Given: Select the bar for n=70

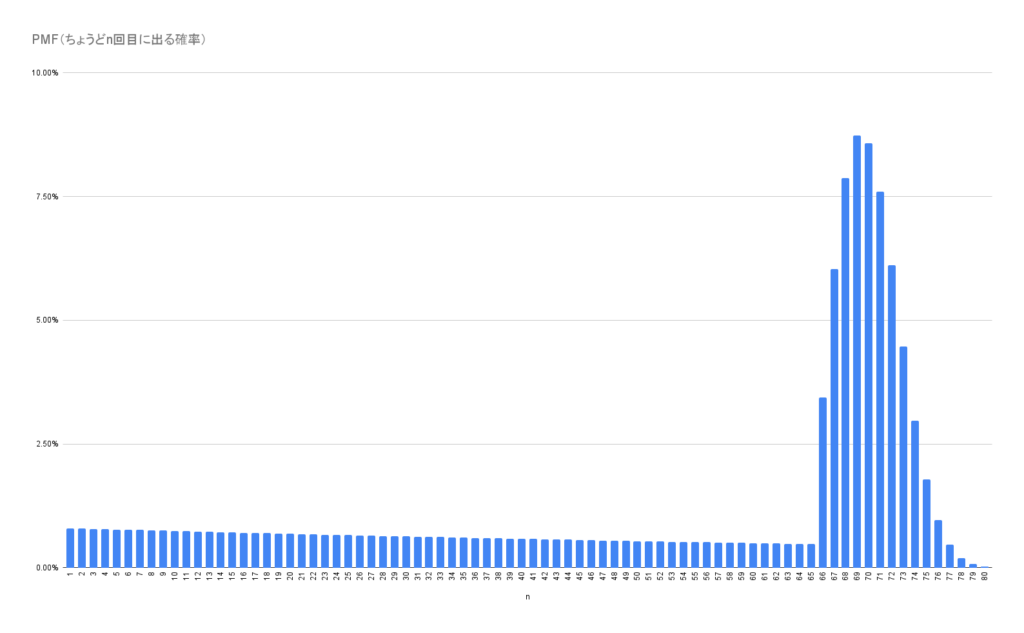Looking at the screenshot, I should (869, 355).
